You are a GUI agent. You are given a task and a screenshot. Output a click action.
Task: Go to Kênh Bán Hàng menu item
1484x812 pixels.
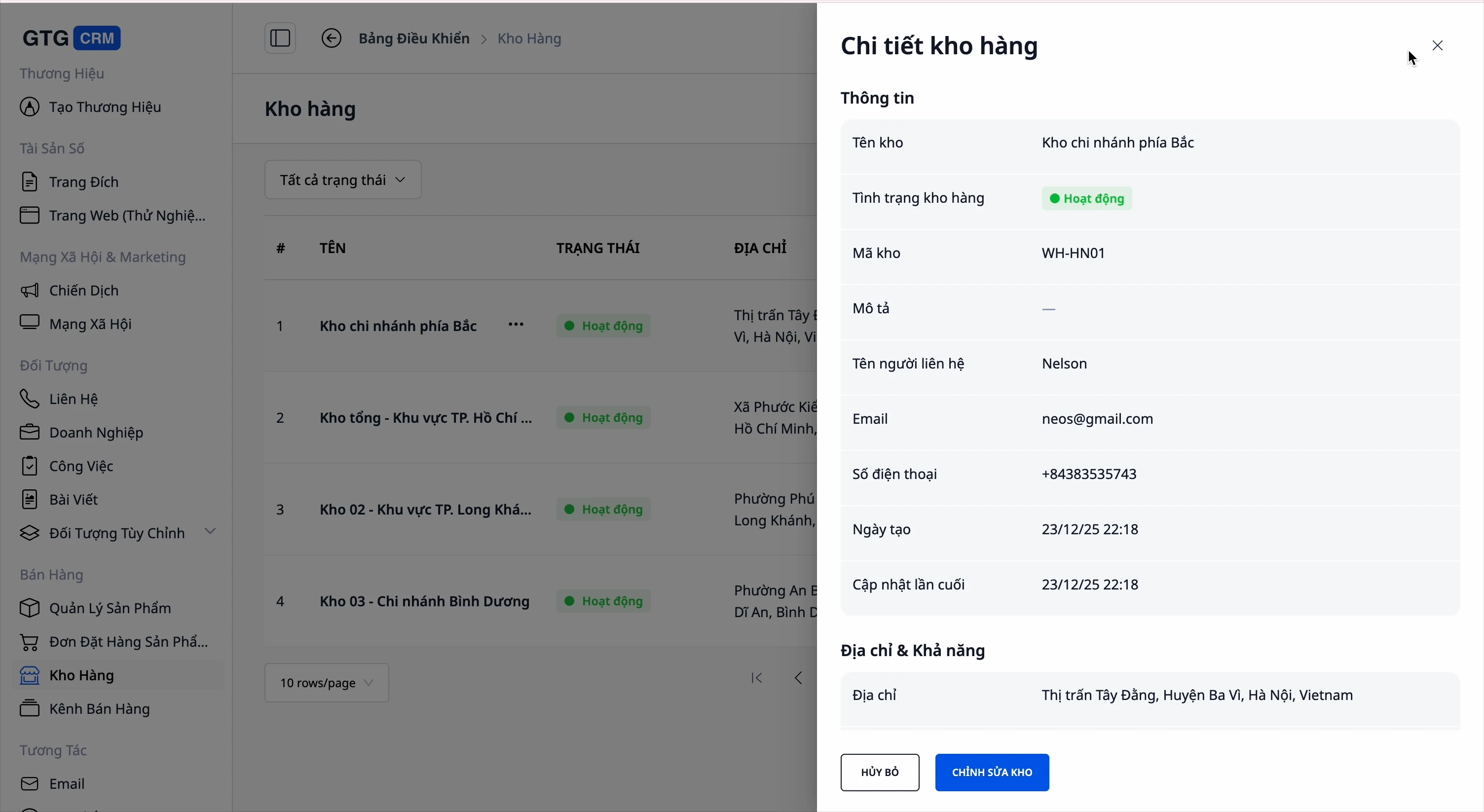(x=100, y=709)
